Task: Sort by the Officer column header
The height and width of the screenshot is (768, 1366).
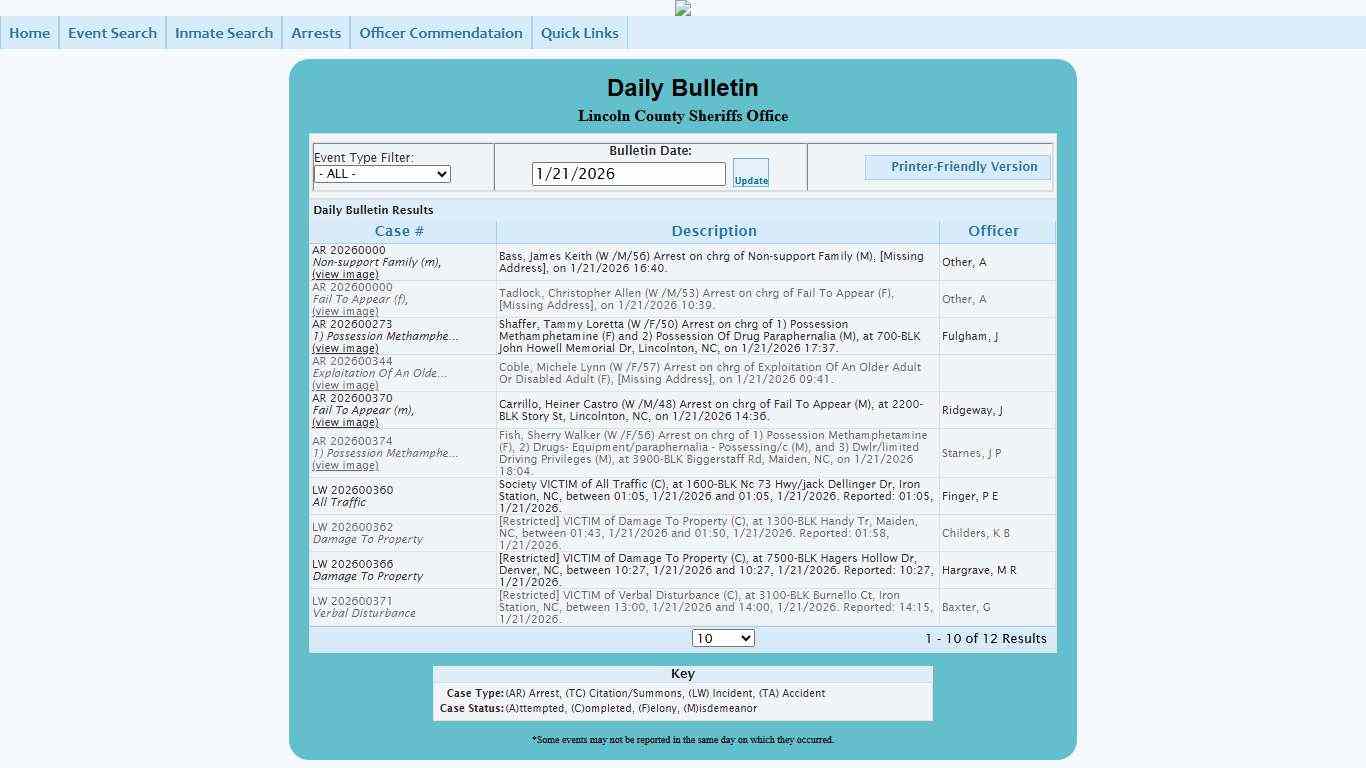Action: (993, 231)
